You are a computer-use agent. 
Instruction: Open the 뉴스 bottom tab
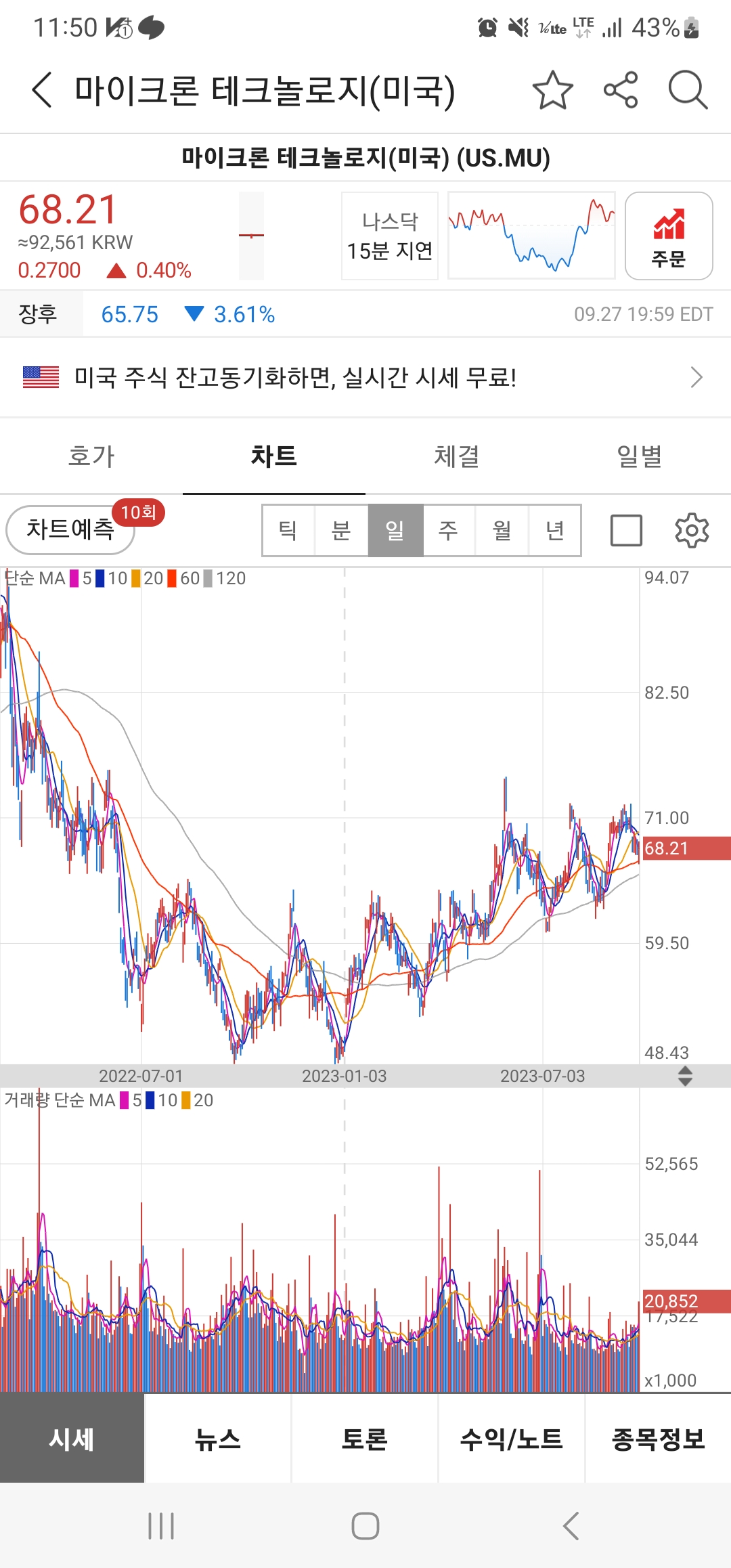point(218,1439)
